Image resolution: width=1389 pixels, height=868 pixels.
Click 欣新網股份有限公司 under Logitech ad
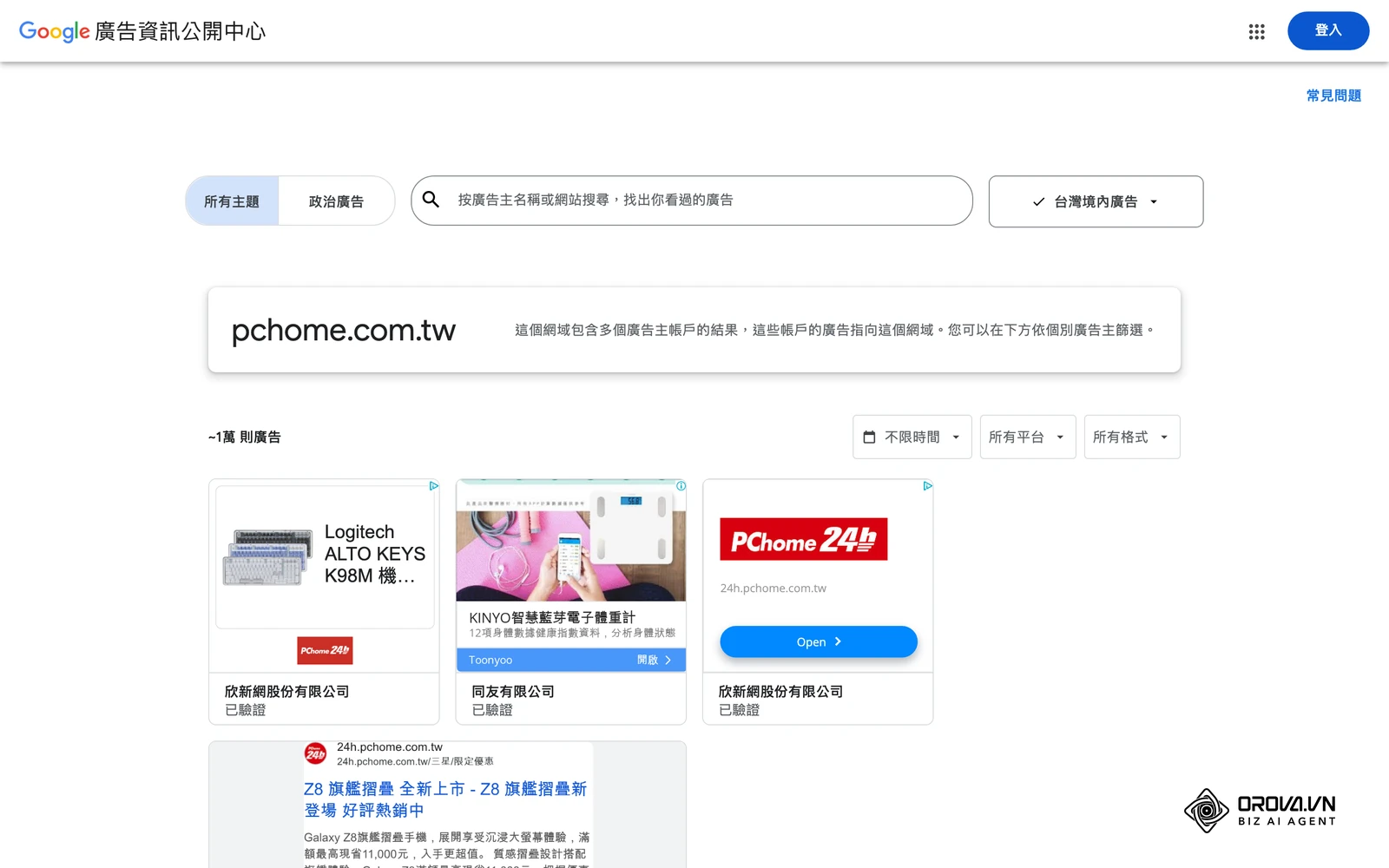pyautogui.click(x=287, y=692)
